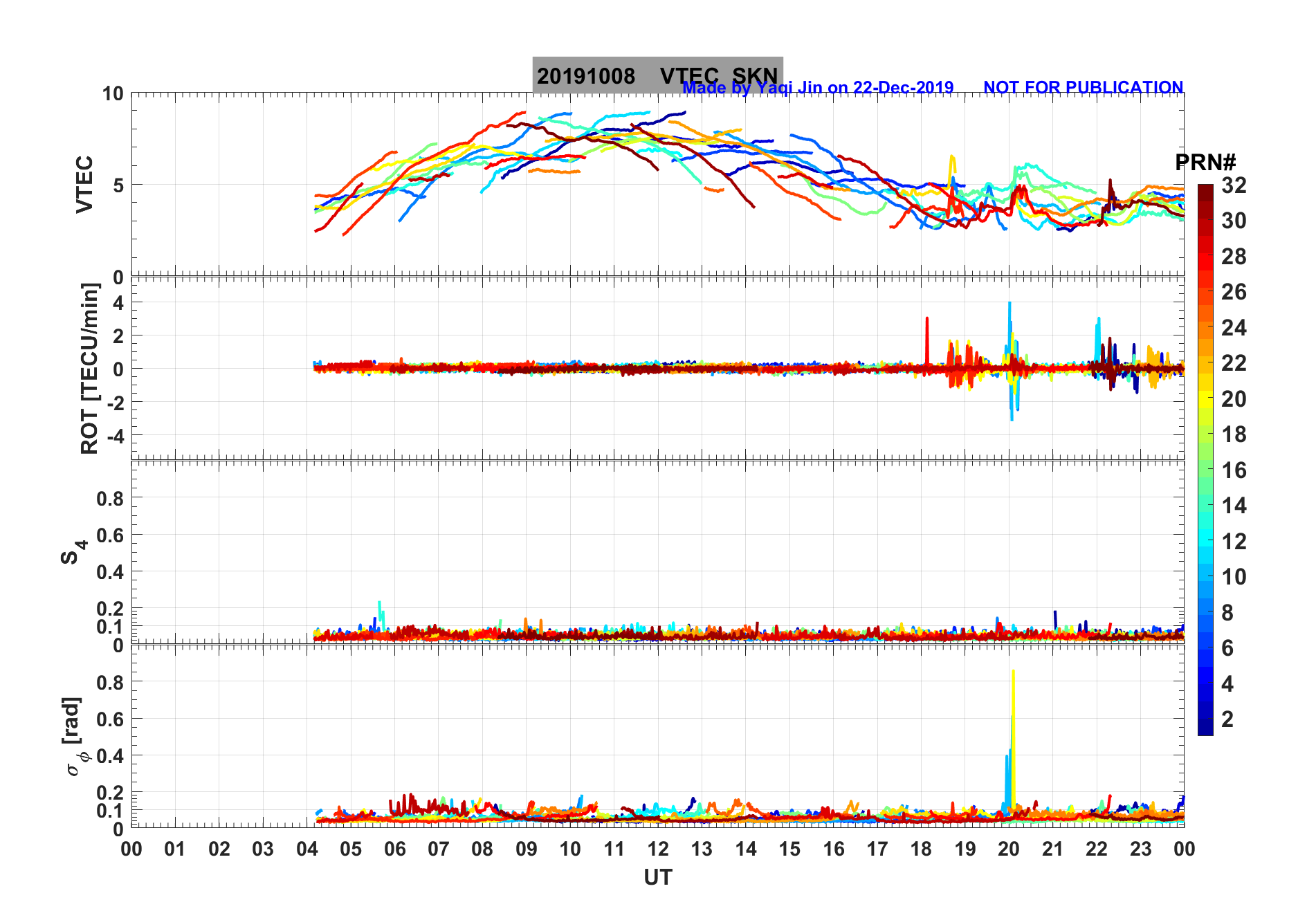The image size is (1316, 920).
Task: Click the colorbar at PRN 20 yellow
Action: pos(1205,399)
